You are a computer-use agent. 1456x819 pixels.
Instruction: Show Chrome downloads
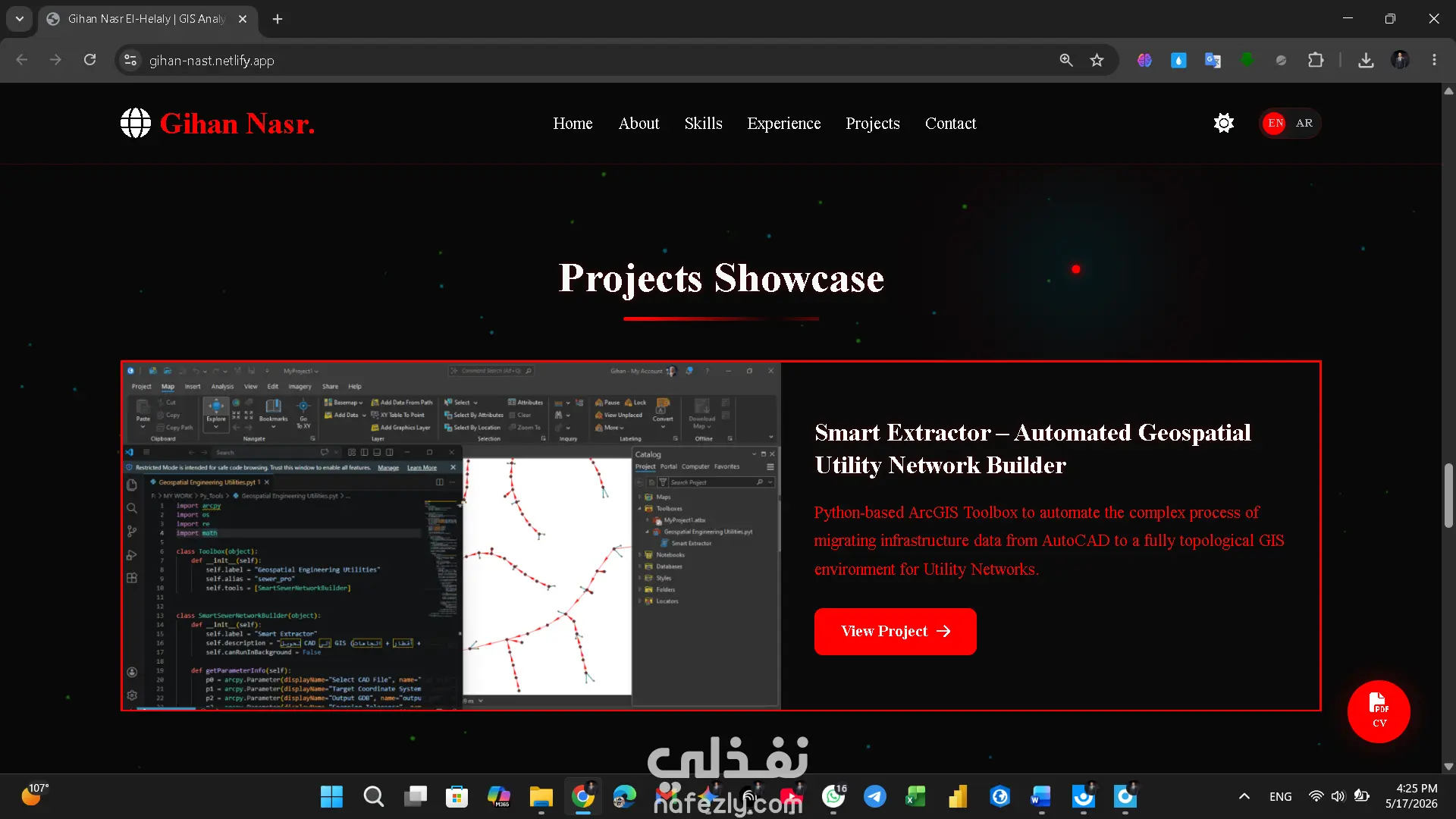tap(1366, 60)
